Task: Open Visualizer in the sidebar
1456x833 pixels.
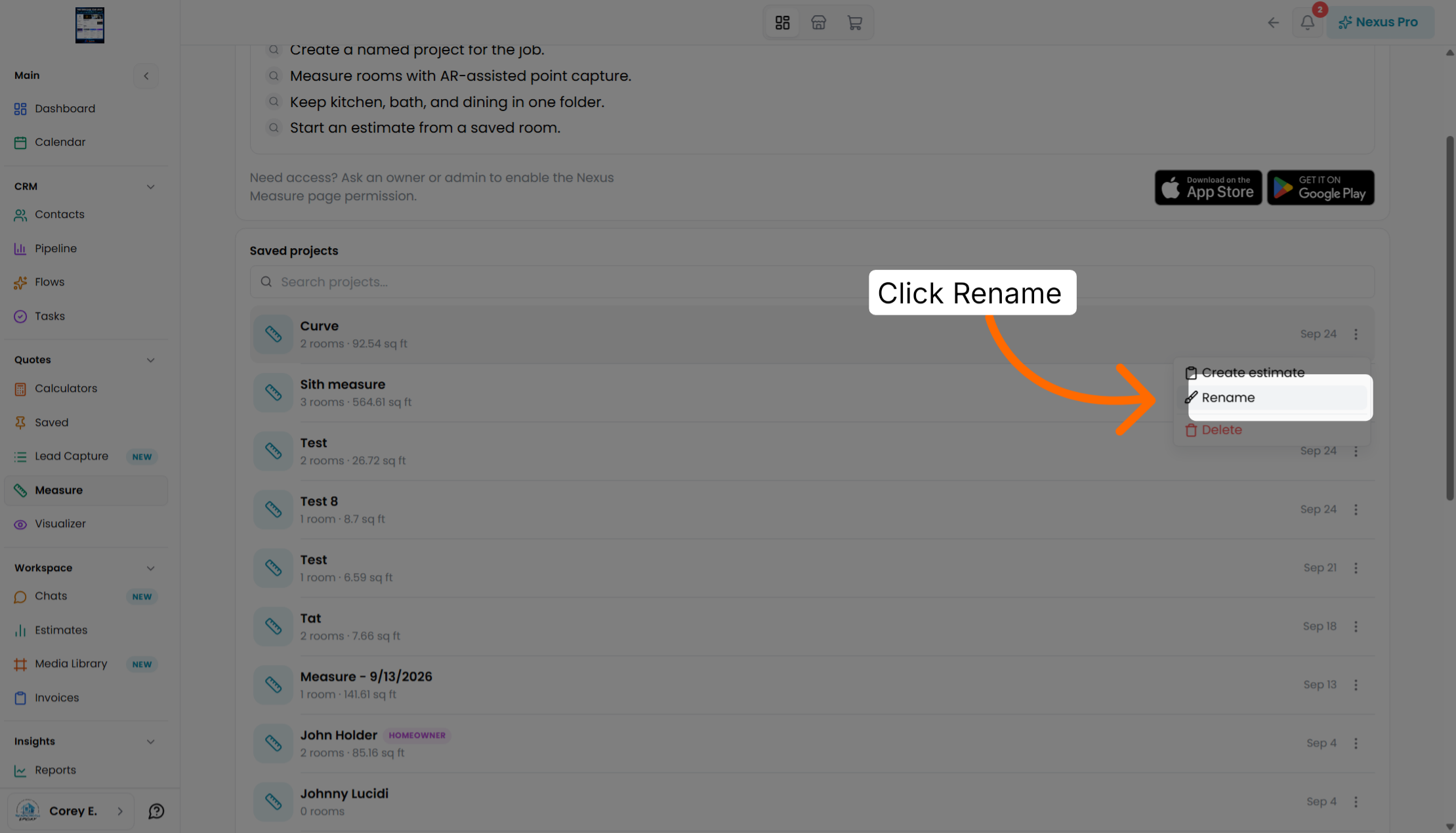Action: 85,524
